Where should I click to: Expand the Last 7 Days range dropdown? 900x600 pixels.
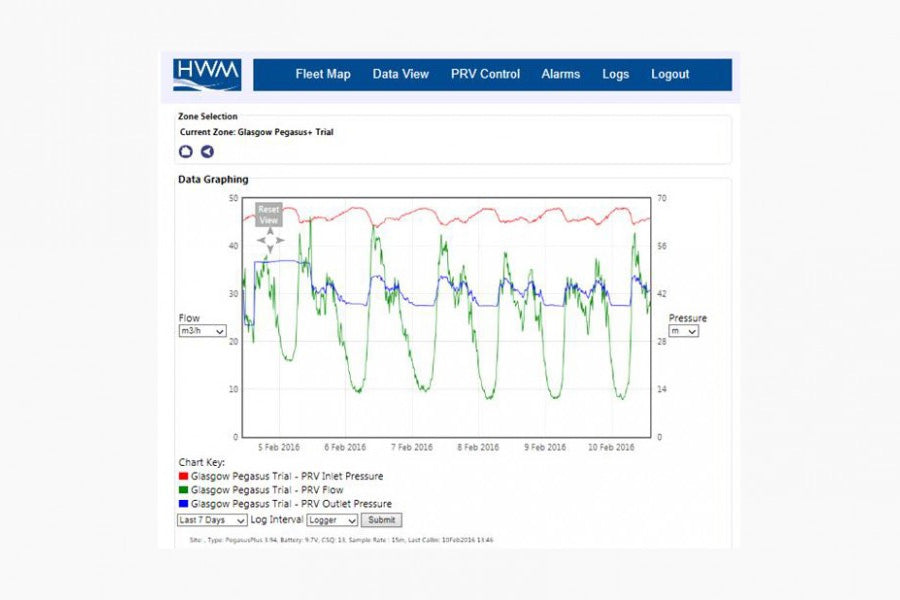(211, 520)
